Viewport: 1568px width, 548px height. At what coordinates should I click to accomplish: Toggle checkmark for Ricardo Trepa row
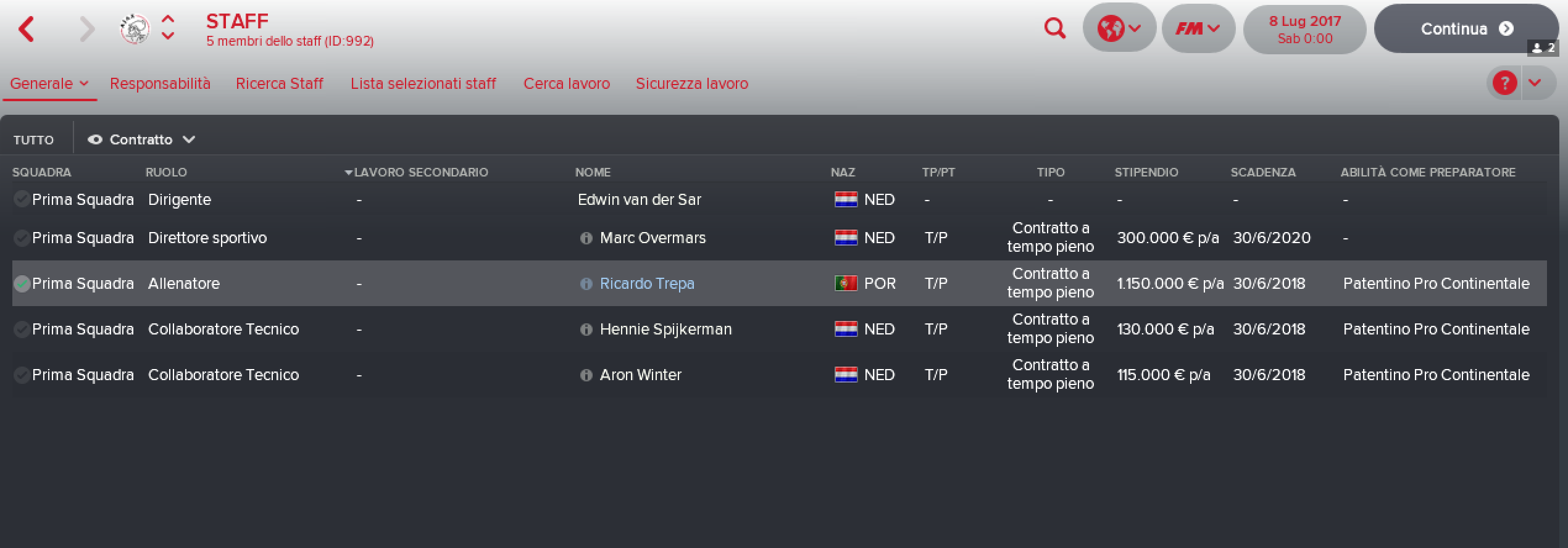click(x=22, y=284)
